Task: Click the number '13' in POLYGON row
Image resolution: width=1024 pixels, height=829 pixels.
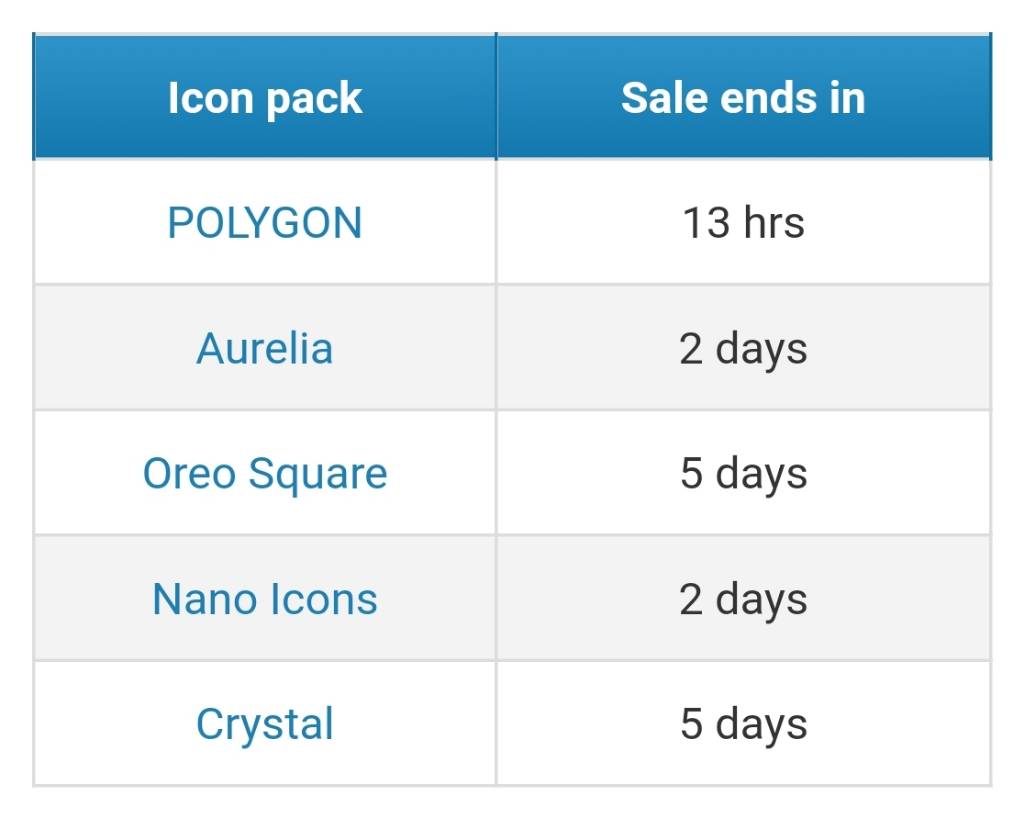Action: tap(706, 223)
